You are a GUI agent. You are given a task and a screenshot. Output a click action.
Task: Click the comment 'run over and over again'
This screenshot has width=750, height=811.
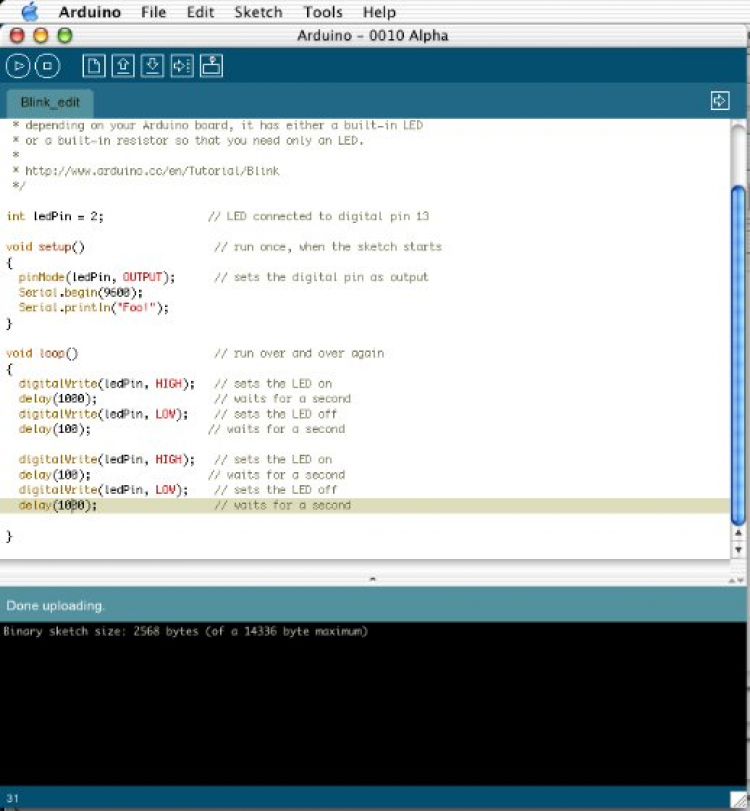click(299, 353)
